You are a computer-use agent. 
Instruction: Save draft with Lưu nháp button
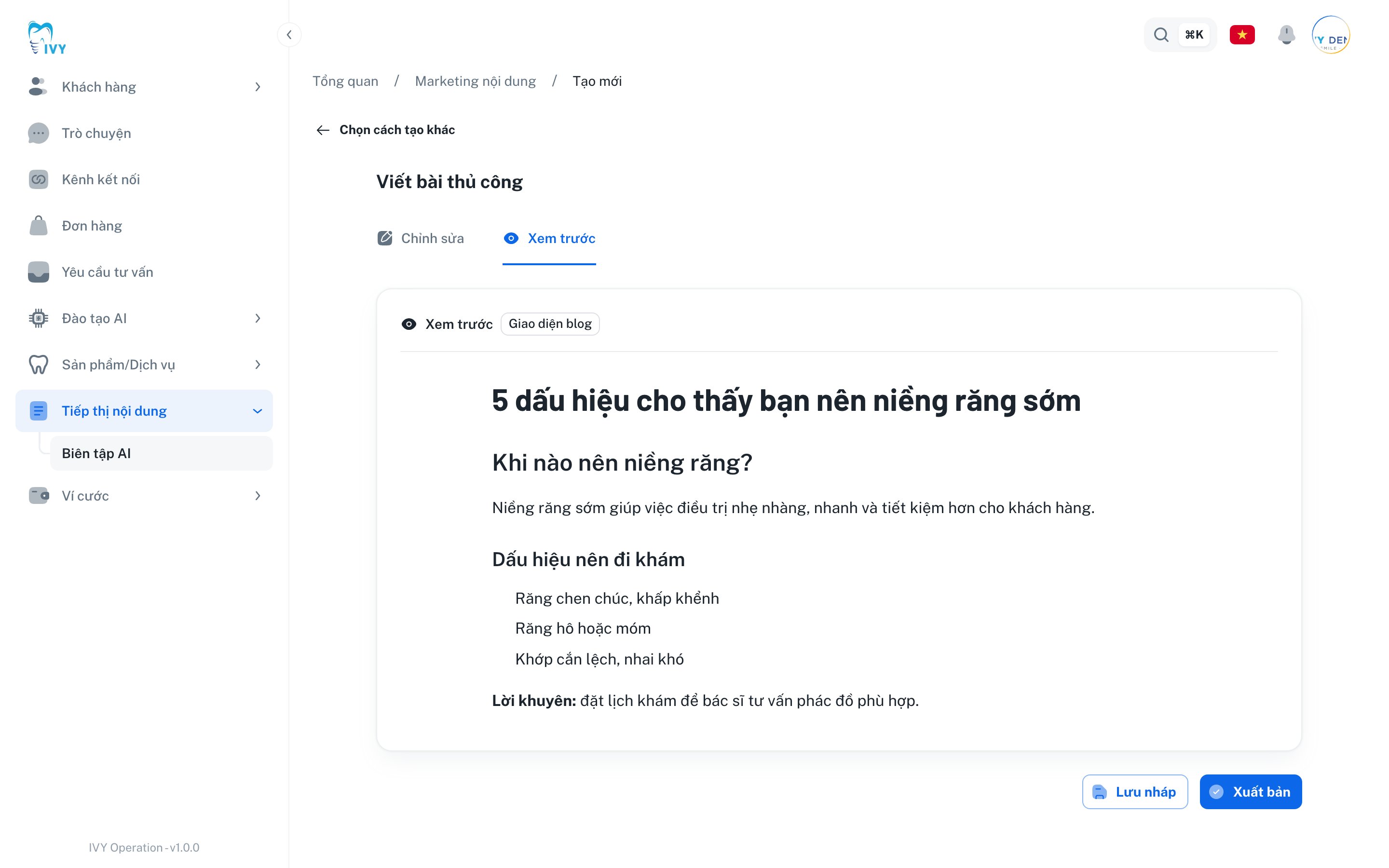(x=1135, y=792)
